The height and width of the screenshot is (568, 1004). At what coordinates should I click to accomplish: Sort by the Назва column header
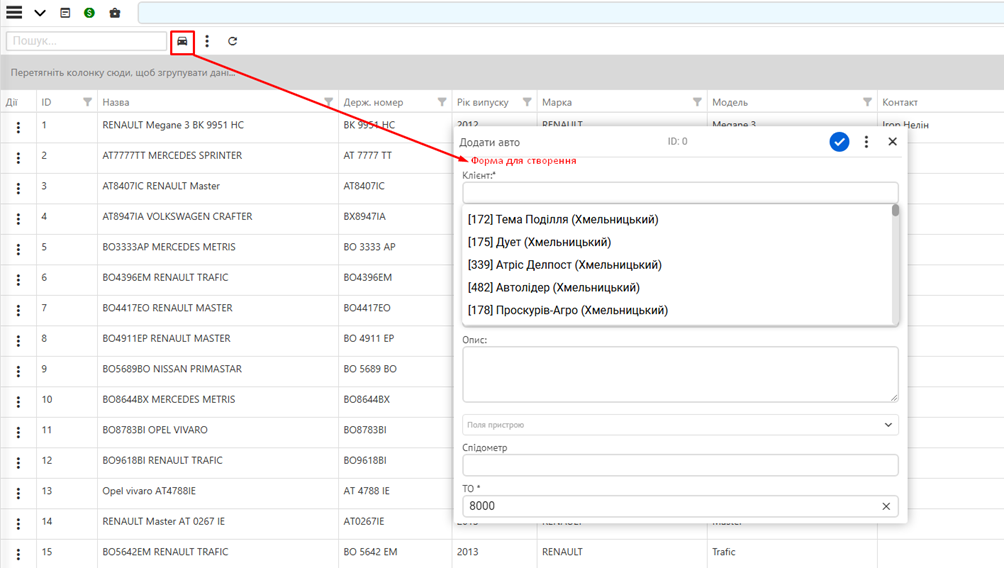[x=116, y=102]
